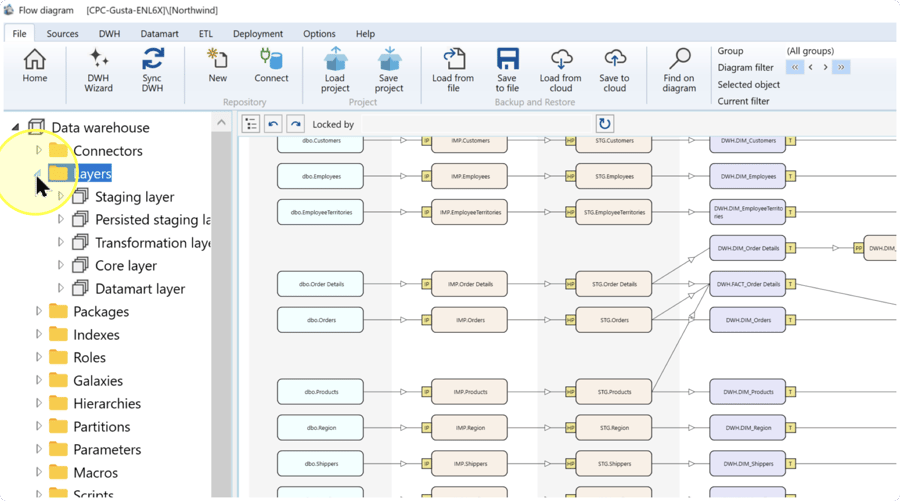Screen dimensions: 900x501
Task: Collapse the Data warehouse root node
Action: (x=15, y=127)
